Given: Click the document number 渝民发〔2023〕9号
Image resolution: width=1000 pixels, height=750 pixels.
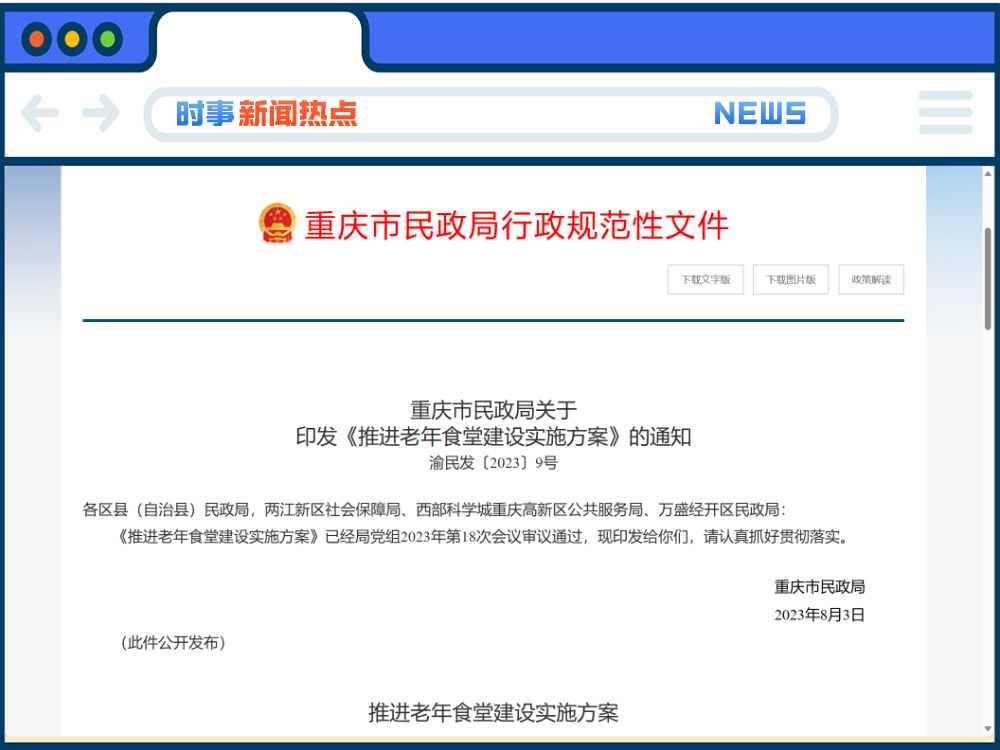Looking at the screenshot, I should [493, 463].
